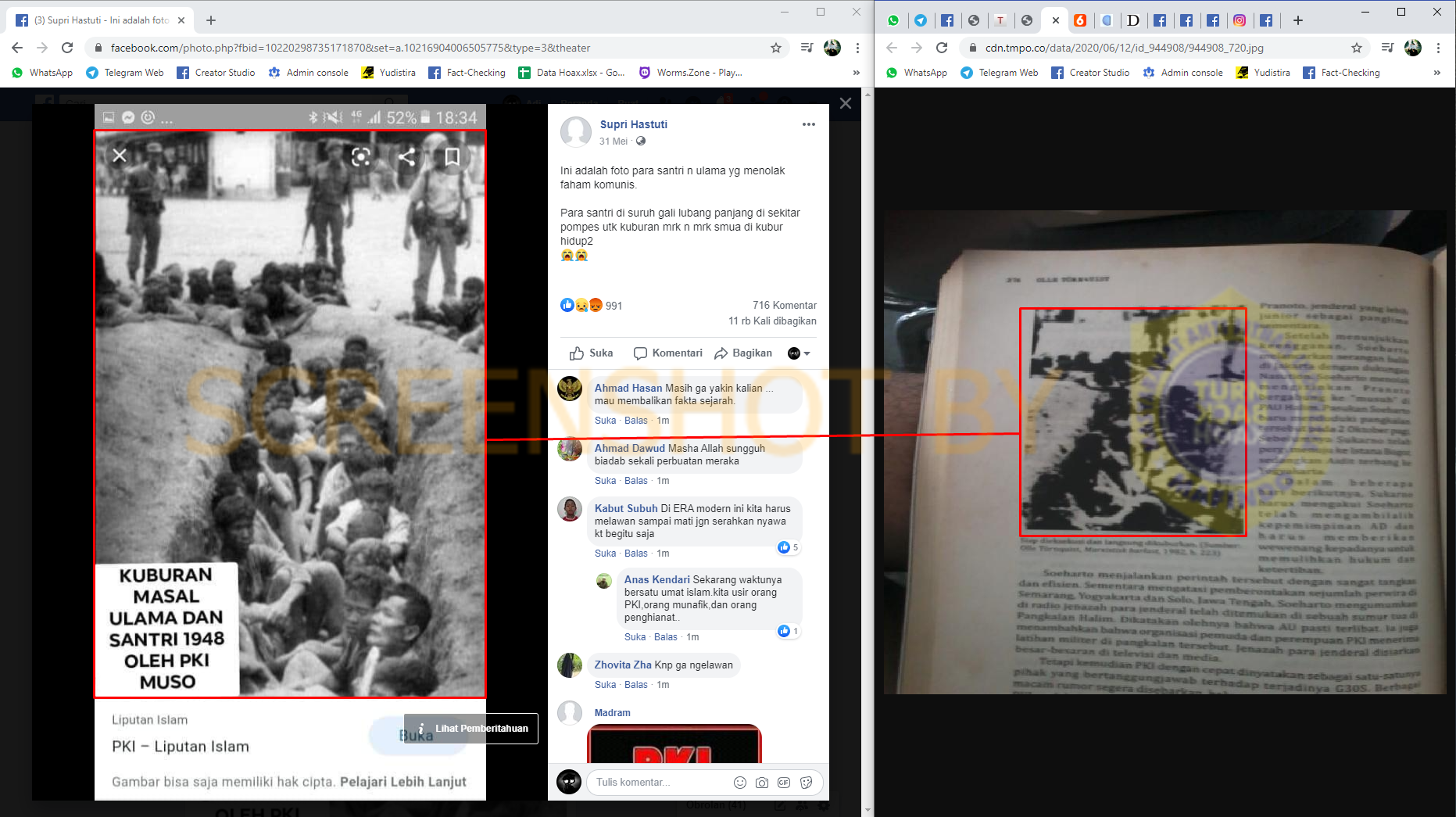Switch to Instagram tab in right window
This screenshot has height=817, width=1456.
click(1240, 20)
